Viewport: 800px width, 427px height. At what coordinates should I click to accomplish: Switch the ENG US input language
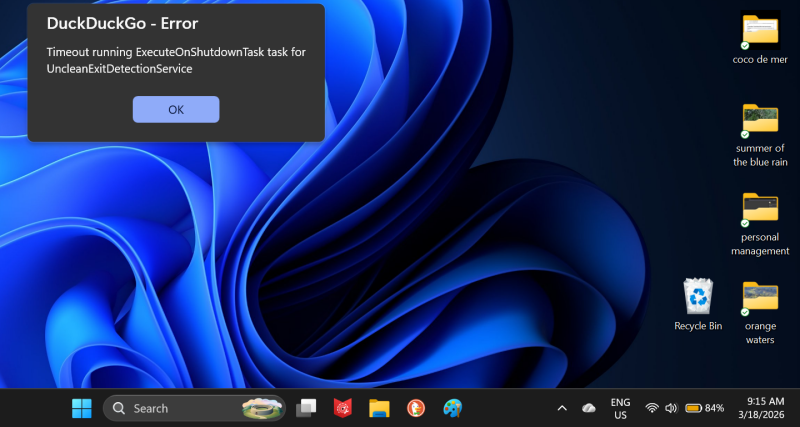coord(620,408)
